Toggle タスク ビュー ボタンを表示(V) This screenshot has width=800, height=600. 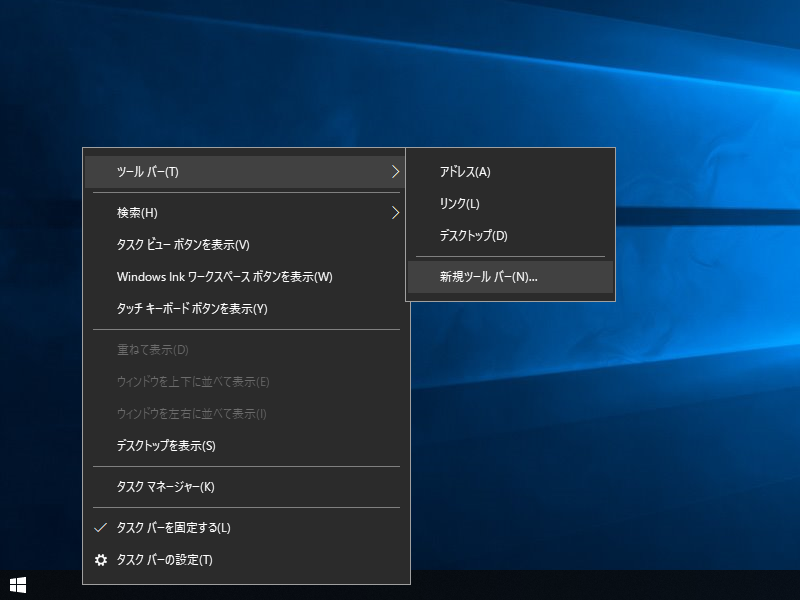tap(245, 245)
